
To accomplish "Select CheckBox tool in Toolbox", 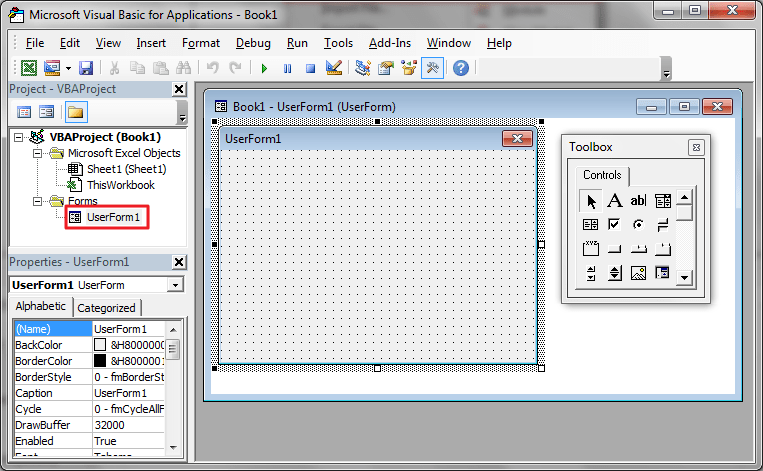I will pyautogui.click(x=615, y=224).
